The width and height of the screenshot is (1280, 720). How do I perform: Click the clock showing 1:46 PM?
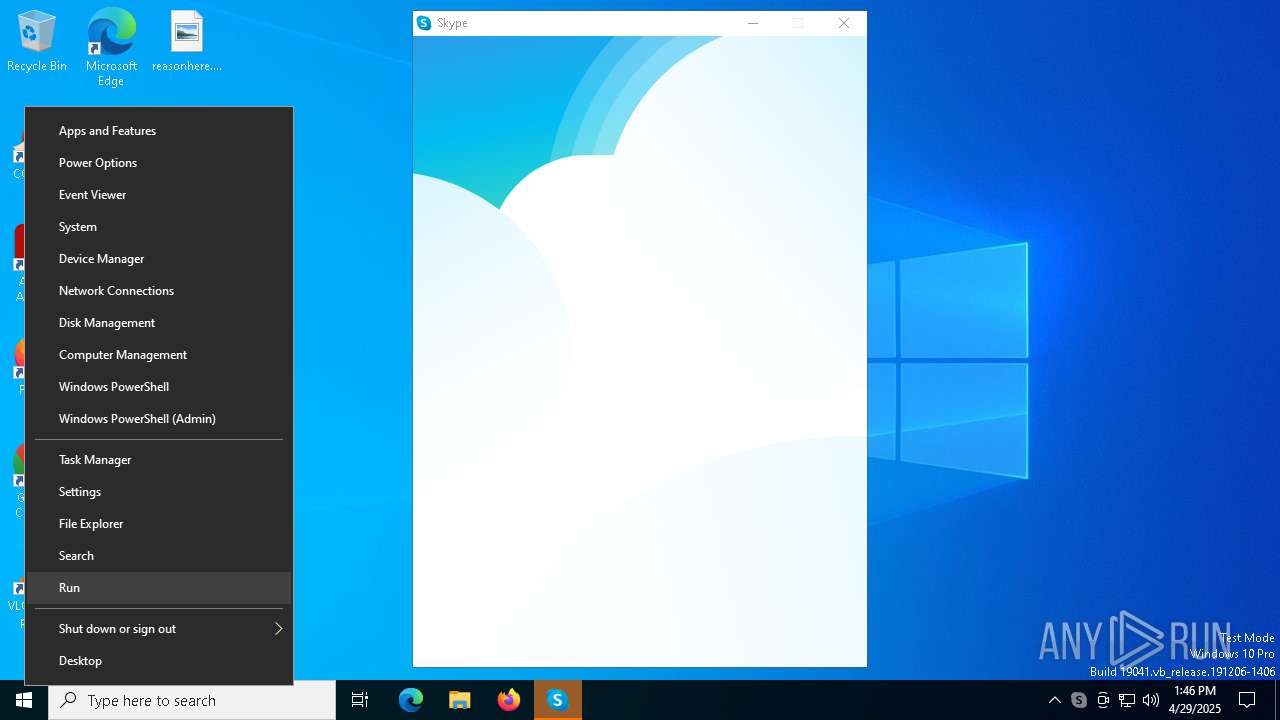pyautogui.click(x=1195, y=700)
